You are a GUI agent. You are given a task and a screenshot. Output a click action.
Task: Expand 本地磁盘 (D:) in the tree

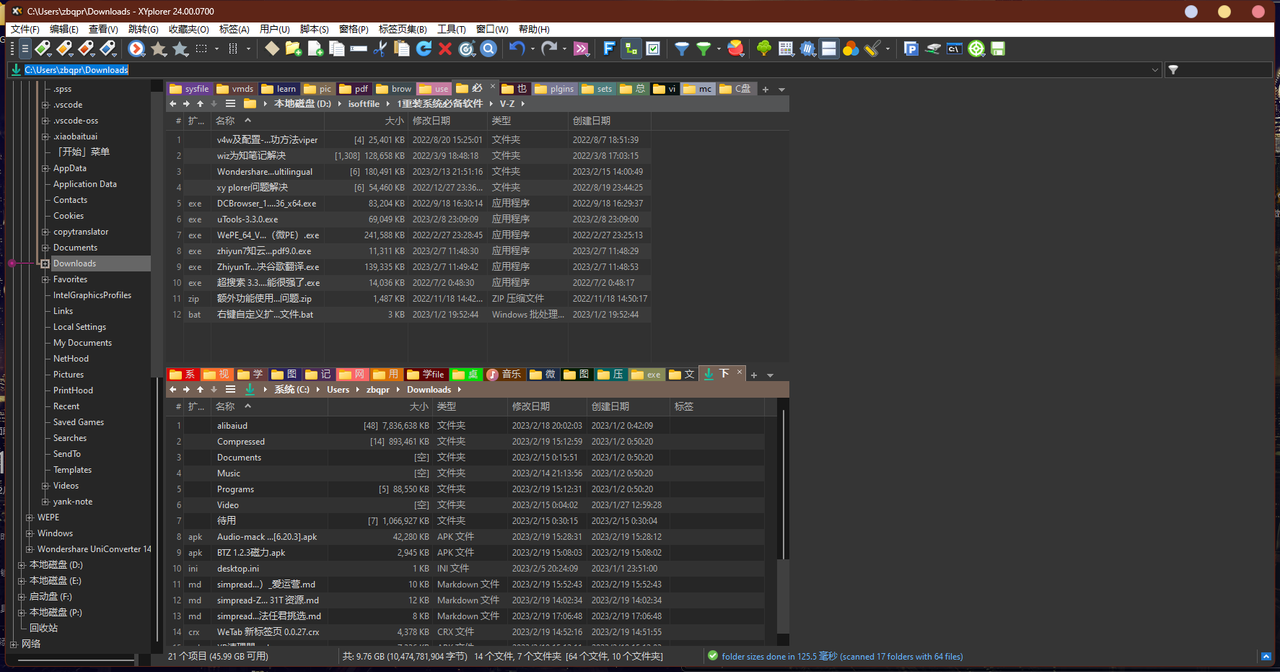[x=21, y=565]
